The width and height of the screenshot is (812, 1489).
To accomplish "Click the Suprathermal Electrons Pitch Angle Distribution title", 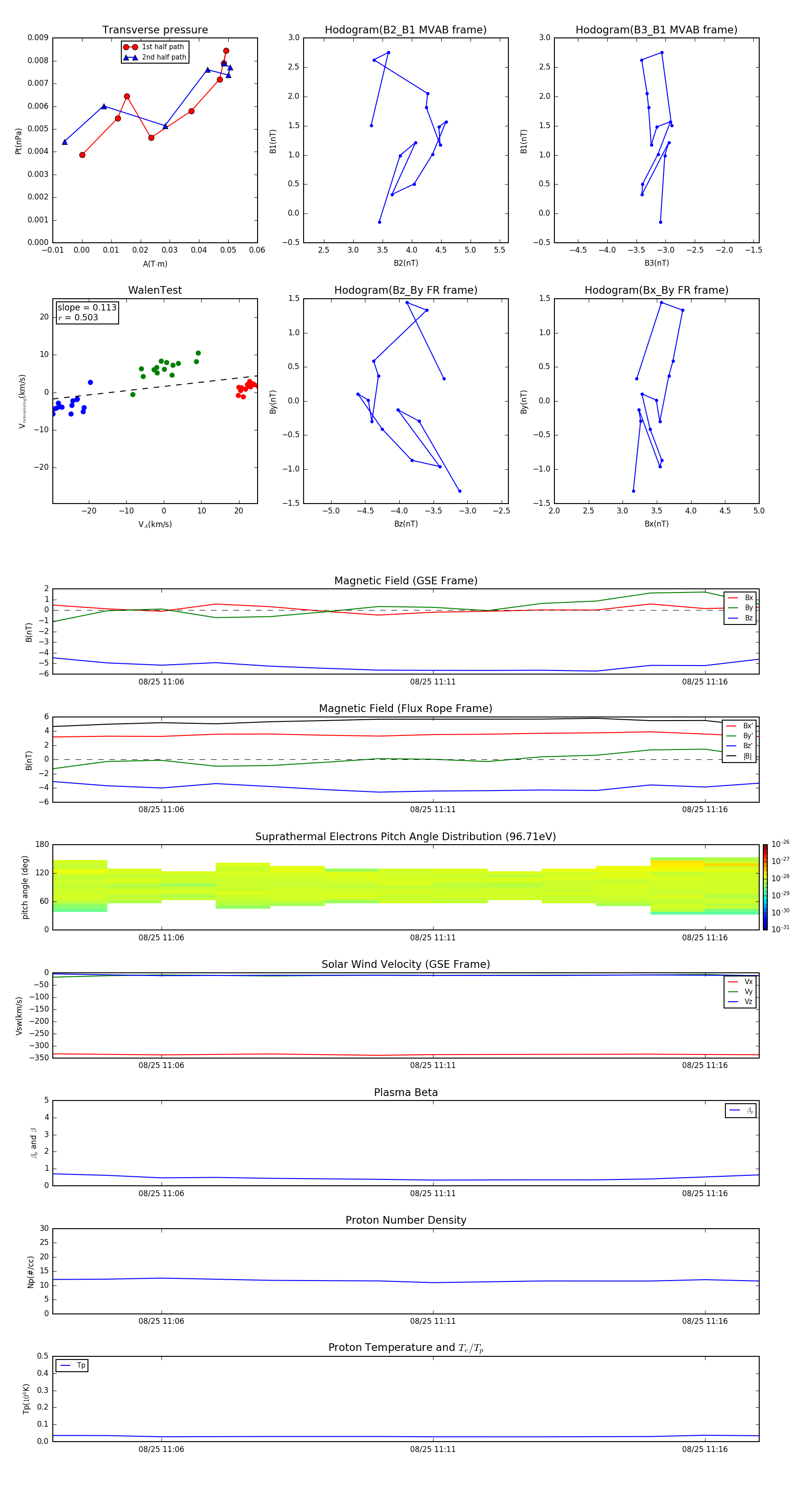I will click(x=406, y=837).
